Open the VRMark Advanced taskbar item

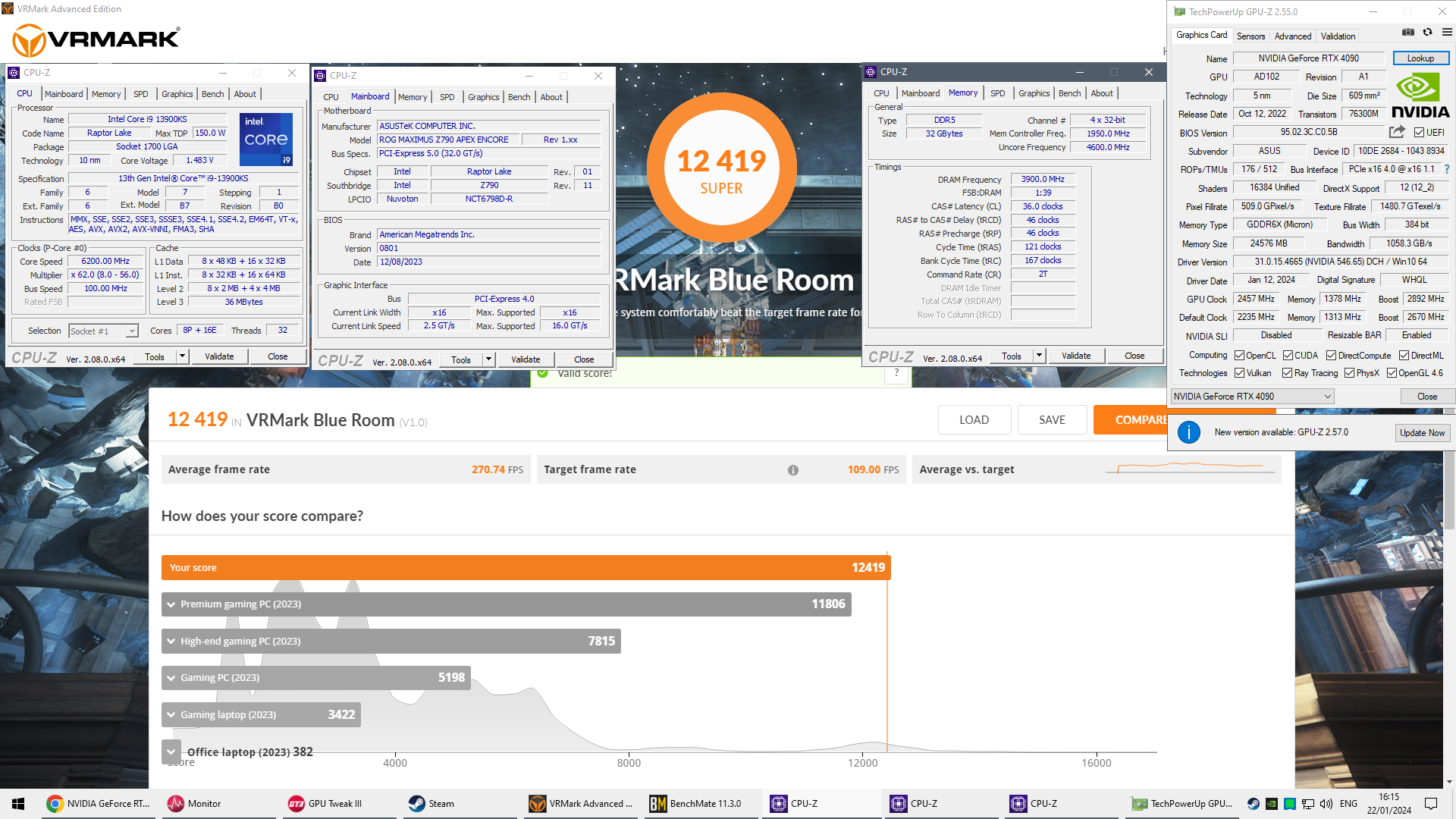(x=581, y=804)
